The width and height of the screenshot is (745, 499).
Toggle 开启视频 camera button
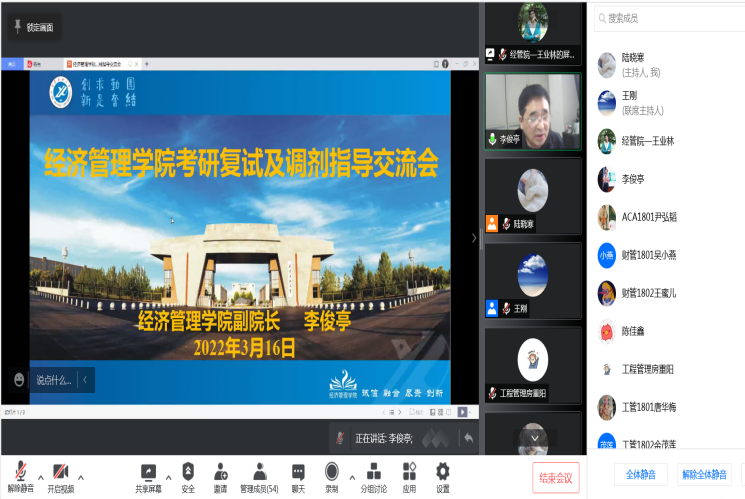point(60,472)
